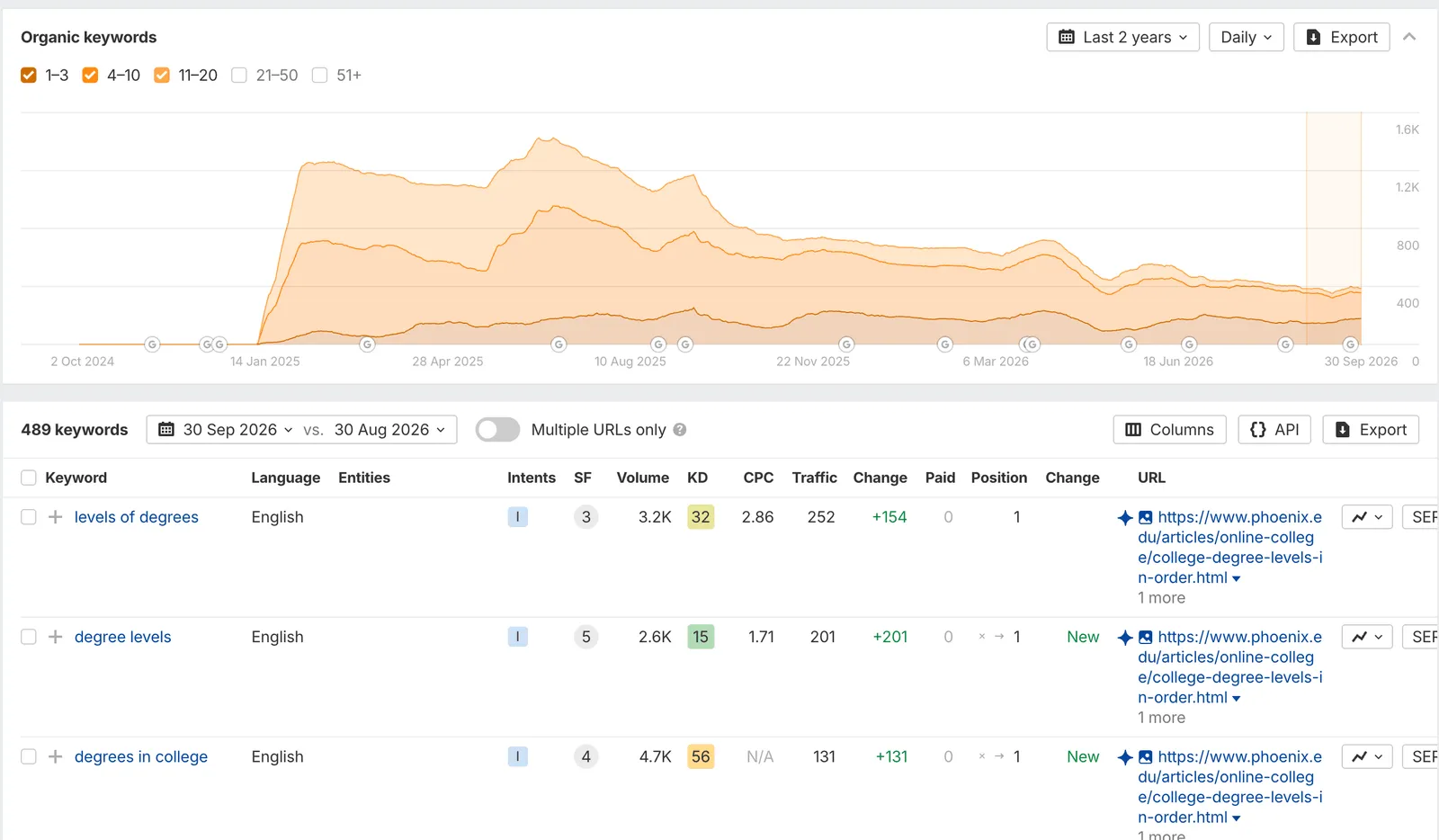Click the API button
Screen dimensions: 1439x840
[1274, 430]
